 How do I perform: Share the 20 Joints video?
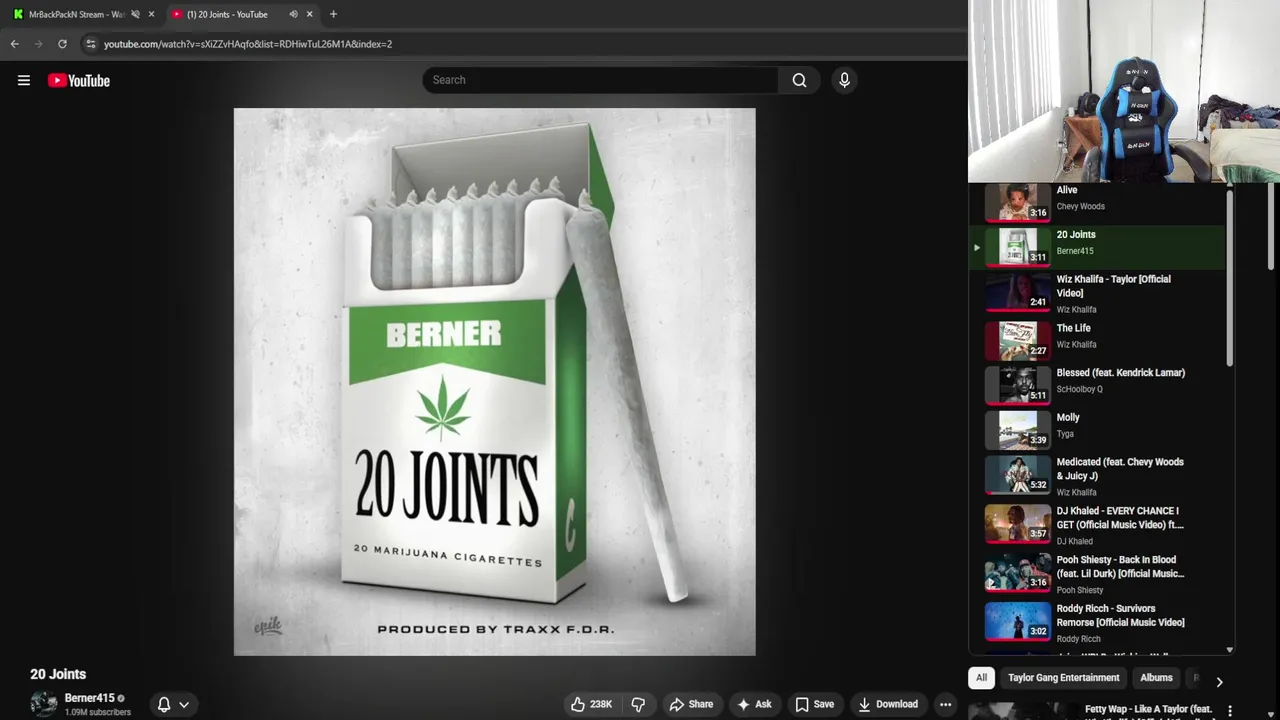tap(691, 704)
